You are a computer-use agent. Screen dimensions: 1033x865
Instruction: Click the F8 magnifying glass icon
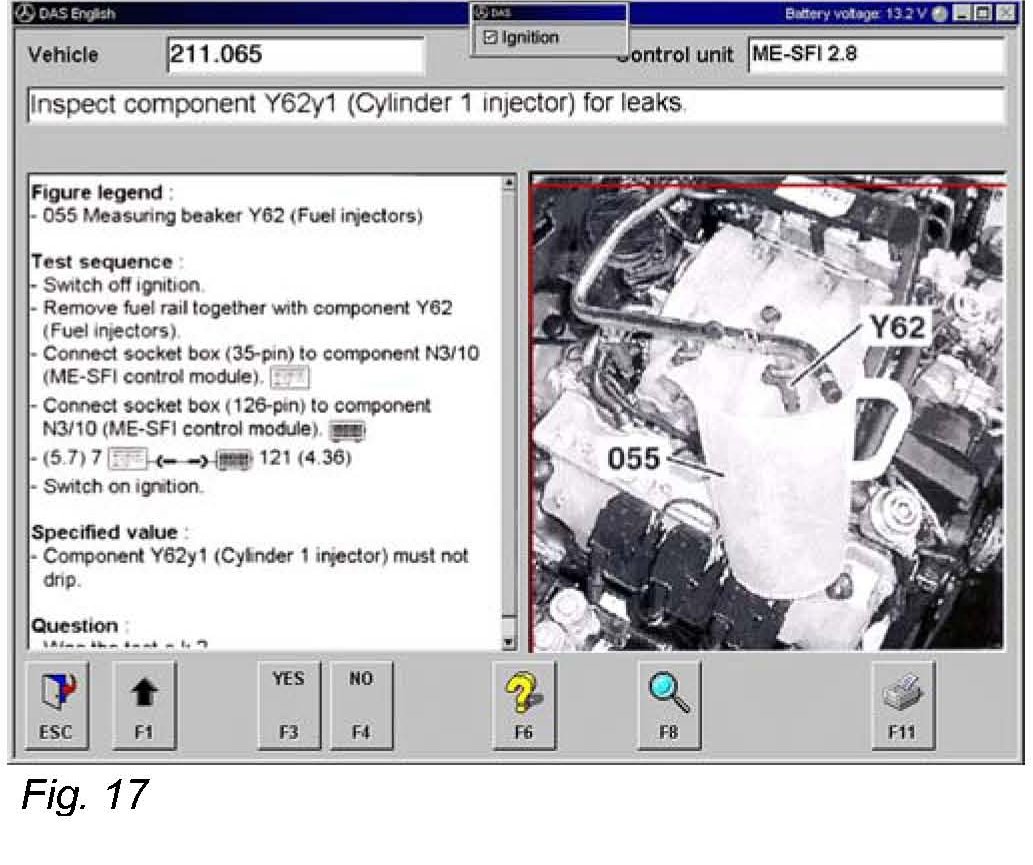tap(669, 704)
